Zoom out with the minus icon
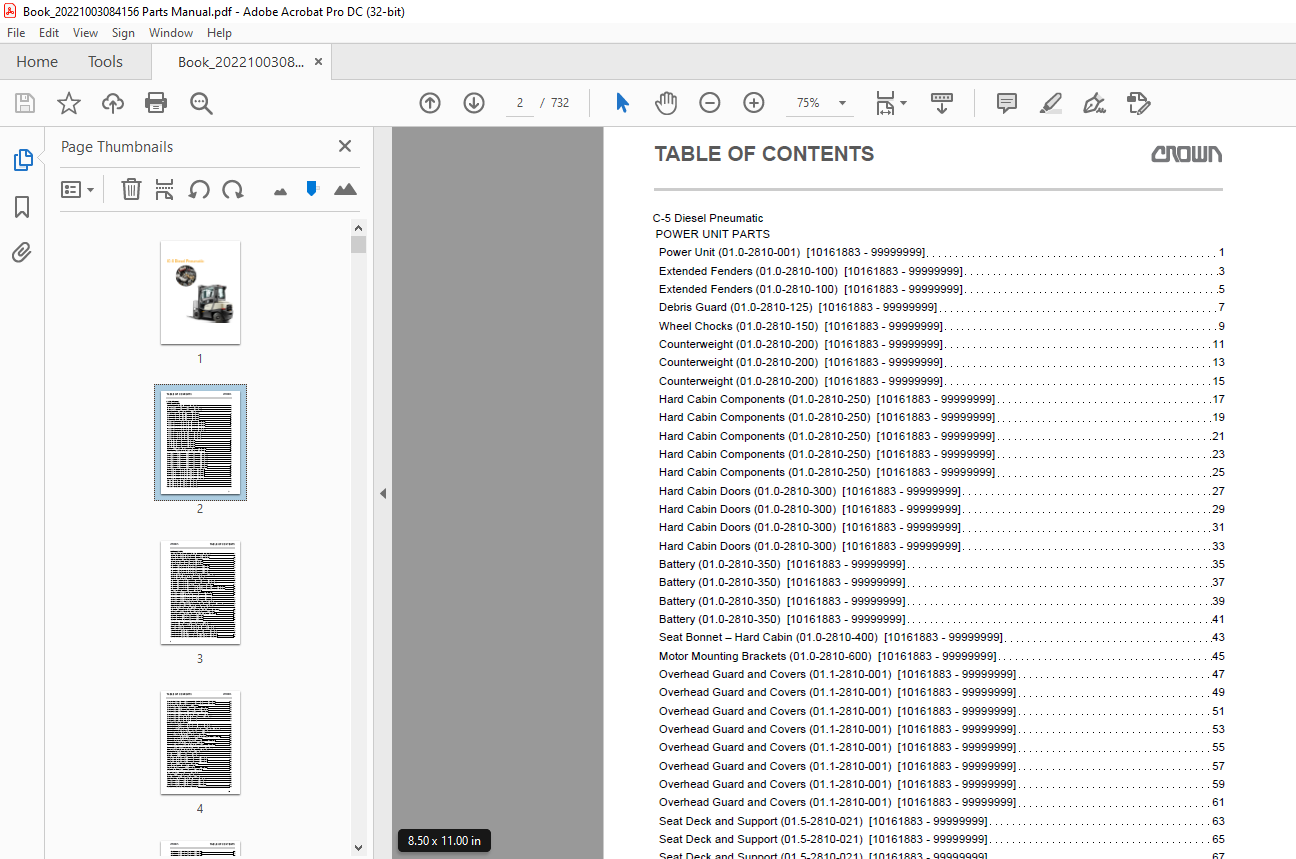Screen dimensions: 1296x859 click(x=709, y=103)
